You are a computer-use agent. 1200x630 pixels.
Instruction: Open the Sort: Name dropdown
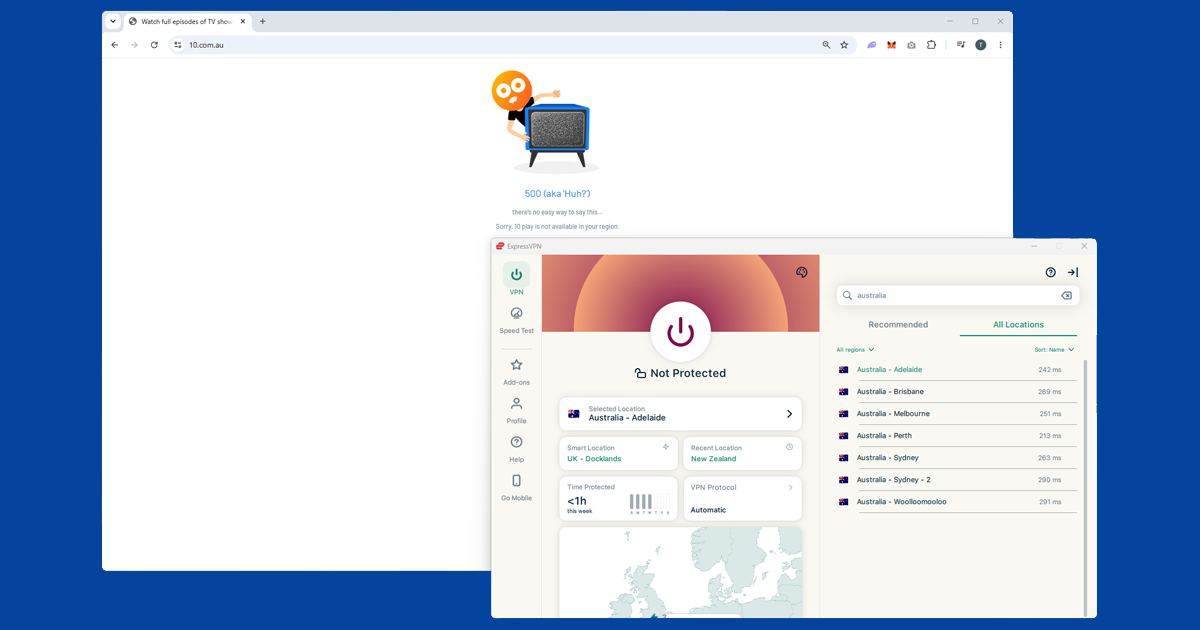pyautogui.click(x=1055, y=350)
